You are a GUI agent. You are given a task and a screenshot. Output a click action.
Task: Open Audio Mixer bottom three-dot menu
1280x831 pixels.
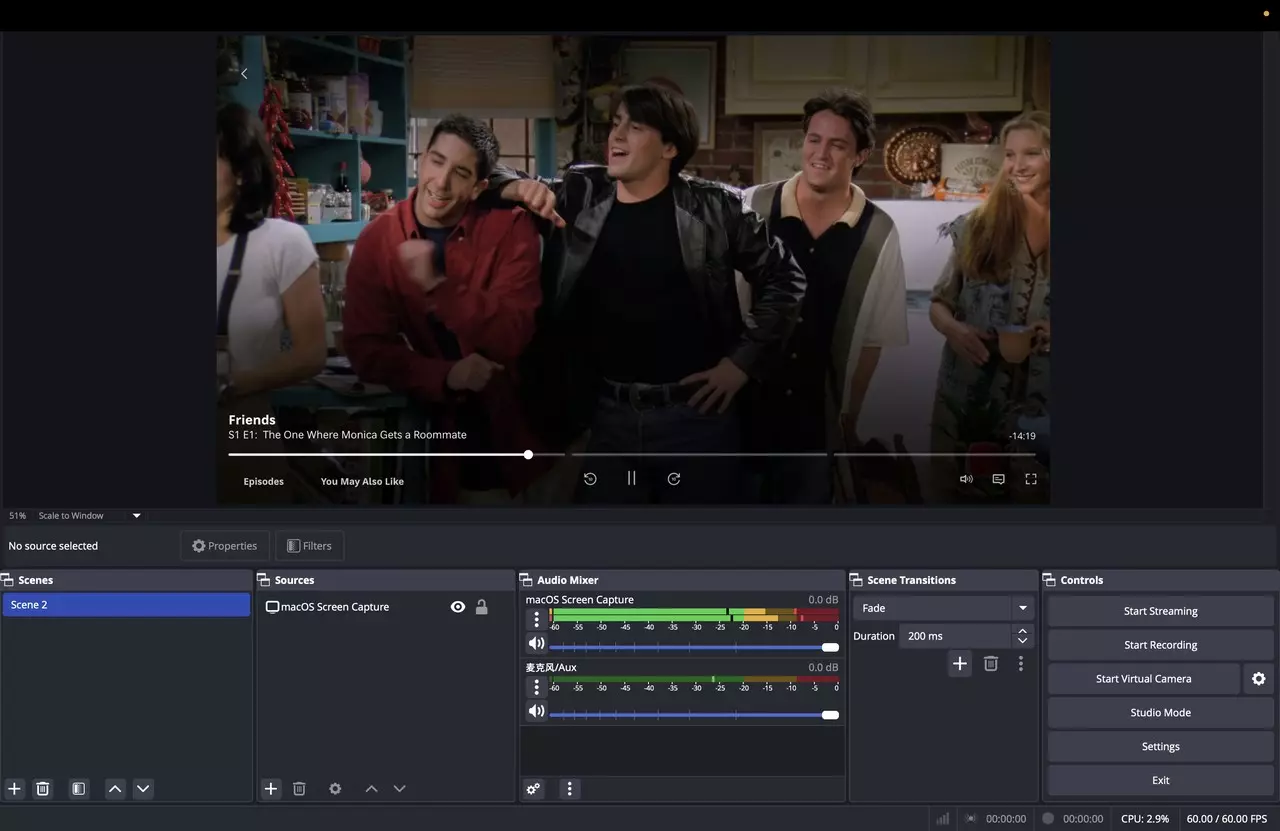570,789
